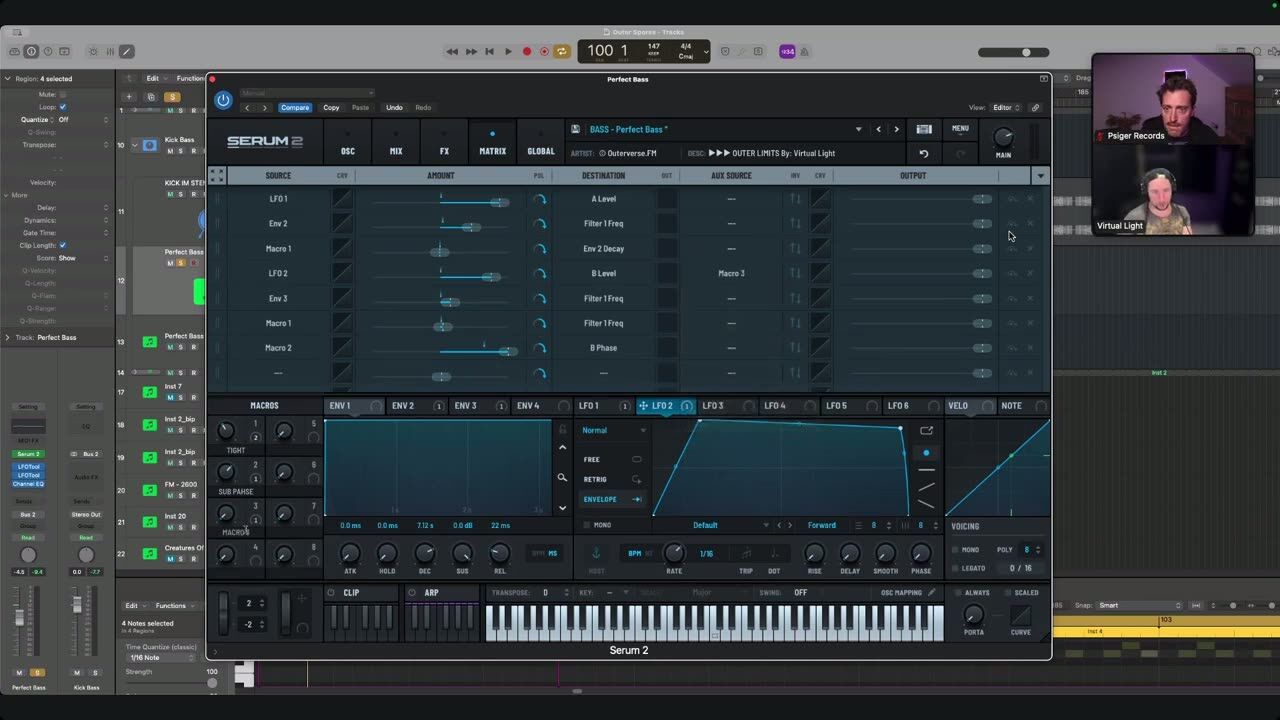Toggle the ALWAYS portamento checkbox

click(x=959, y=592)
